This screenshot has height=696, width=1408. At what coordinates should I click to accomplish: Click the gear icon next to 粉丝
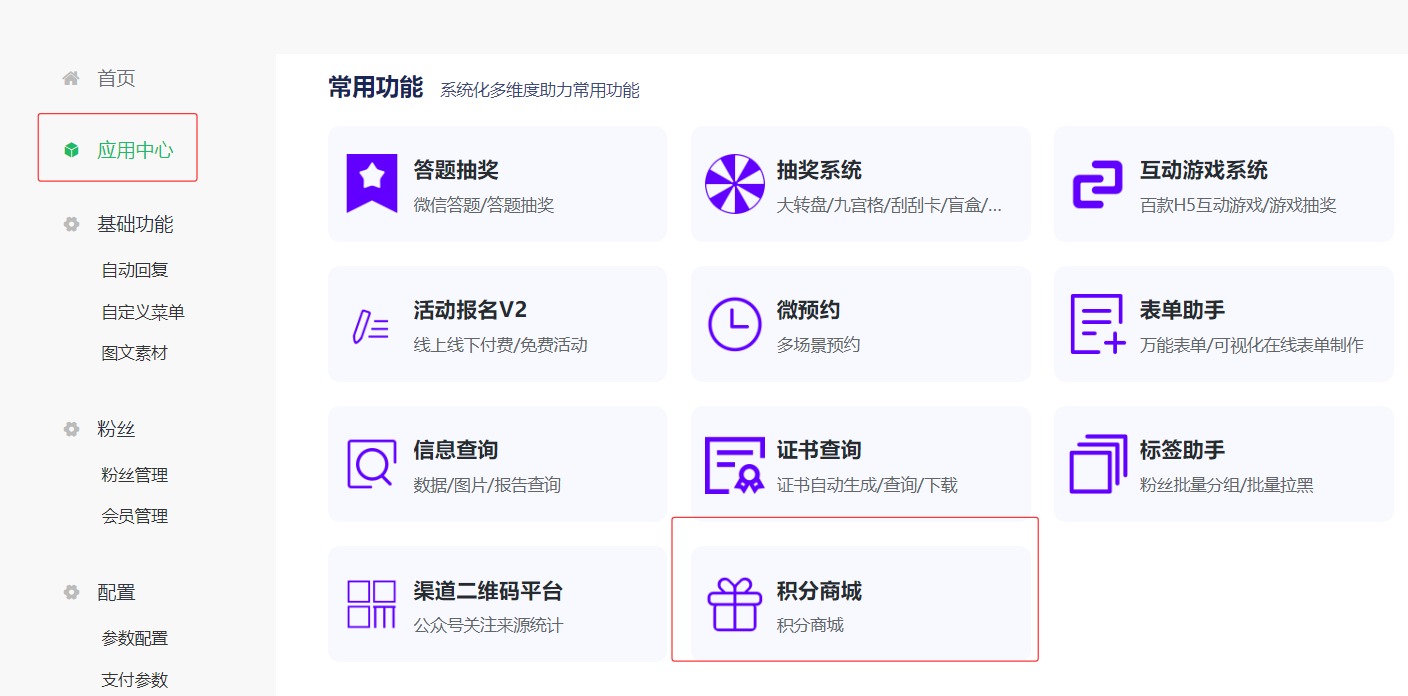pyautogui.click(x=71, y=429)
